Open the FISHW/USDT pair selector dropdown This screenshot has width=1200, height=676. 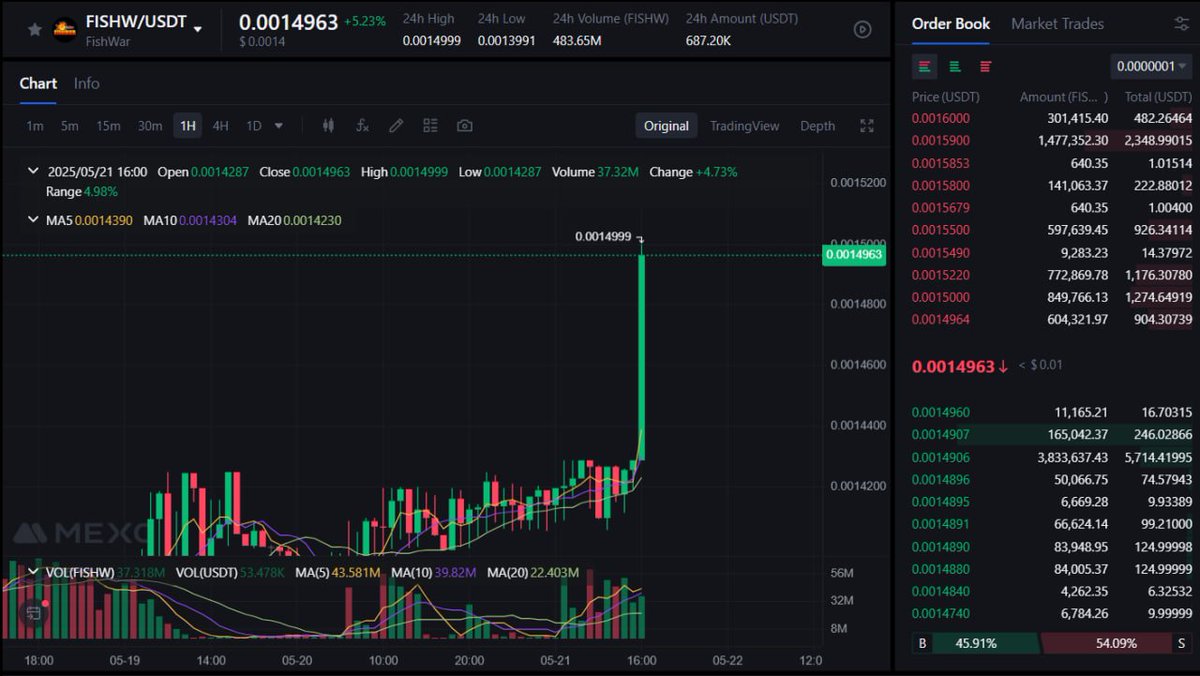(x=198, y=29)
